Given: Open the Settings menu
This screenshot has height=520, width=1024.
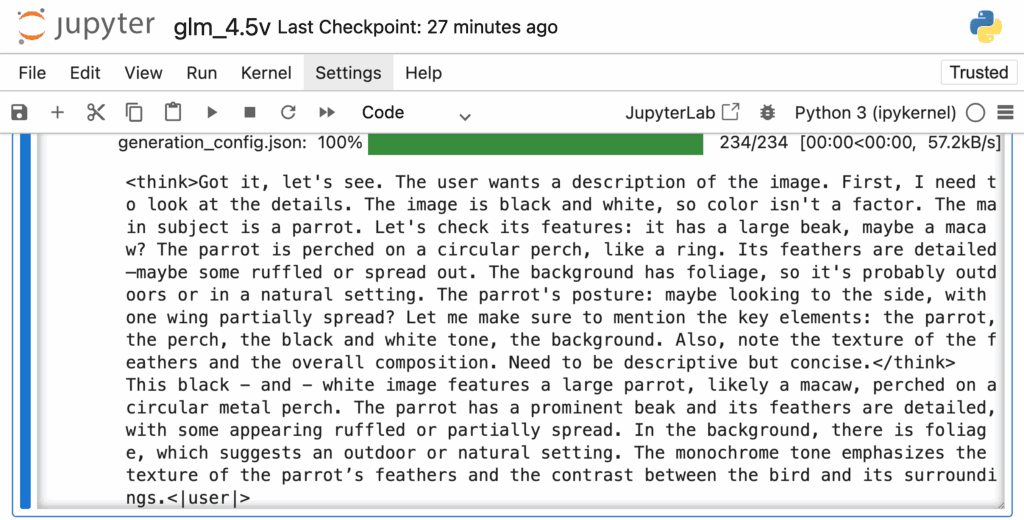Looking at the screenshot, I should 348,73.
